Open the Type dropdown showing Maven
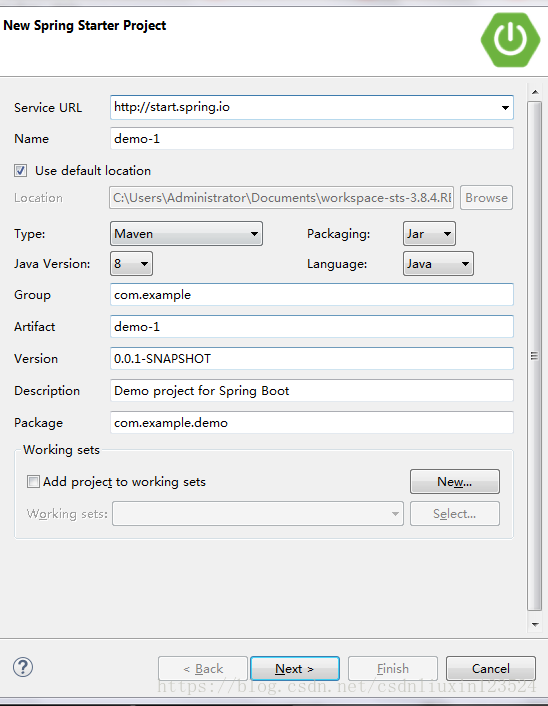Screen dimensions: 548x706 point(186,234)
